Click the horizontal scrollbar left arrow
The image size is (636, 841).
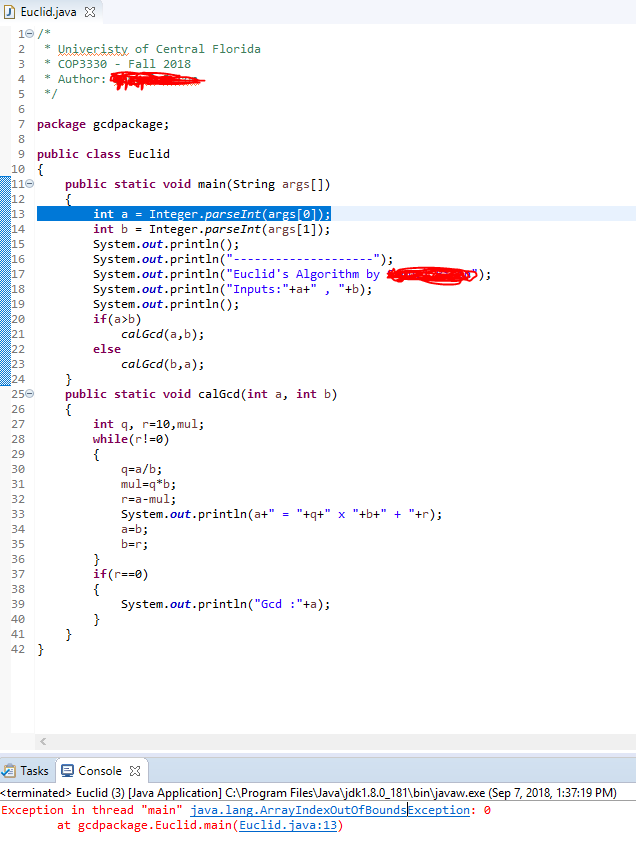(43, 741)
